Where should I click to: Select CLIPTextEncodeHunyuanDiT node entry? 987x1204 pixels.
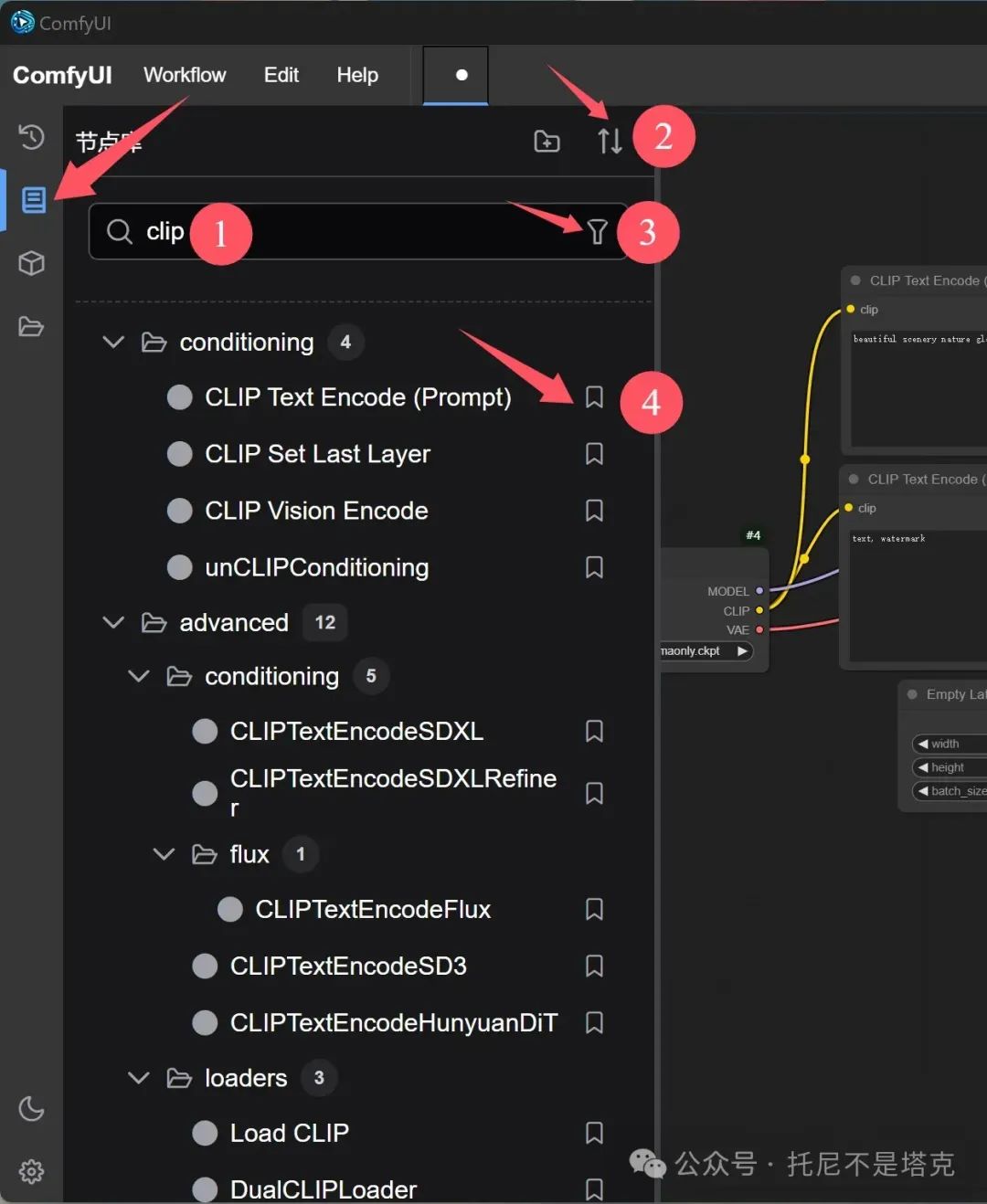[394, 1022]
